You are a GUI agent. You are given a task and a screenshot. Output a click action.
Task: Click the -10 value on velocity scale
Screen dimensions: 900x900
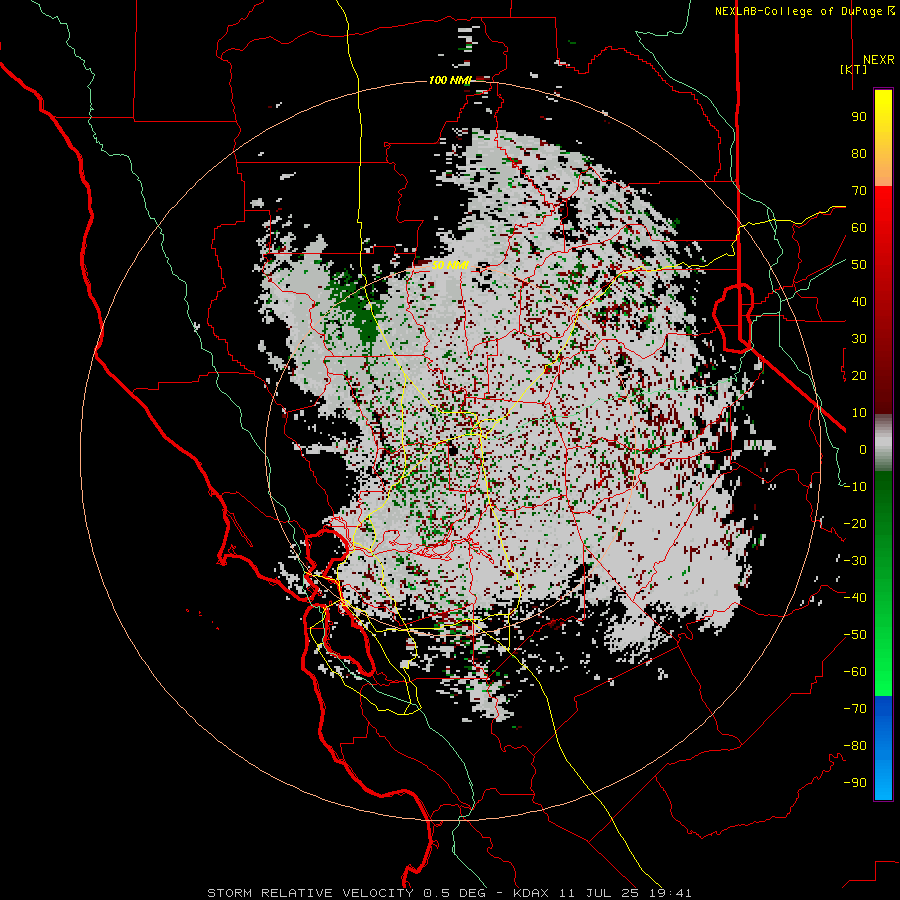[x=855, y=487]
